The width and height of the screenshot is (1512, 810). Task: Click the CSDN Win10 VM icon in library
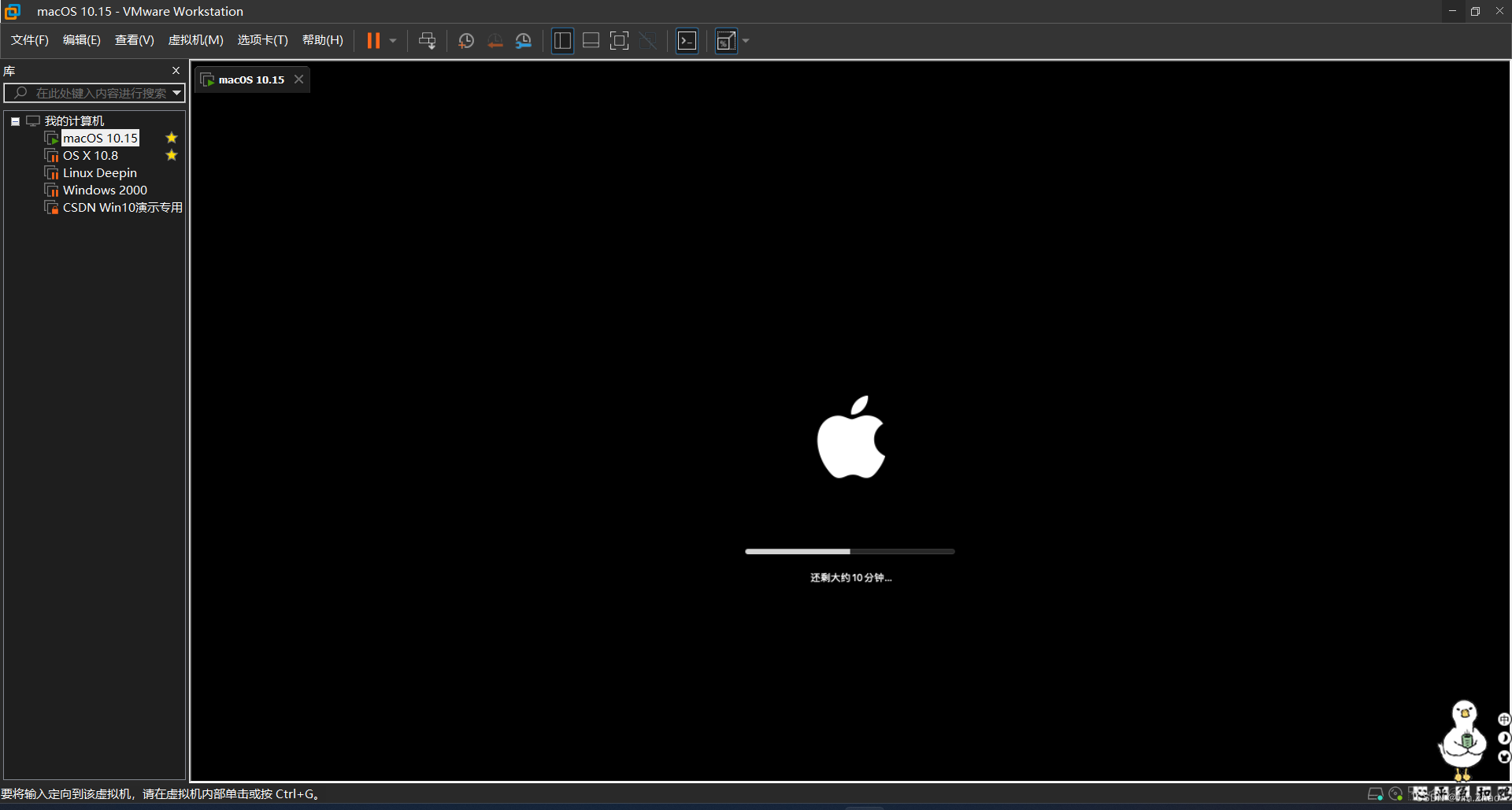click(x=52, y=208)
